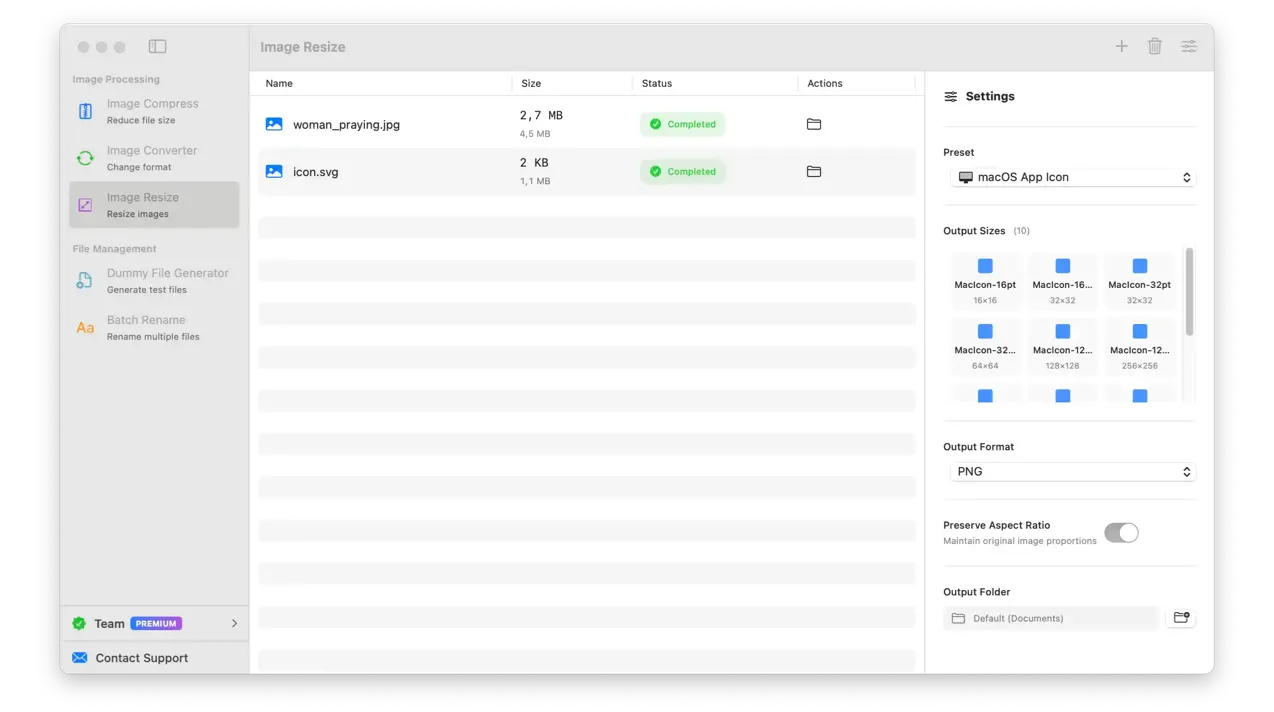Image resolution: width=1274 pixels, height=712 pixels.
Task: Click the browse output folder icon
Action: coord(1181,618)
